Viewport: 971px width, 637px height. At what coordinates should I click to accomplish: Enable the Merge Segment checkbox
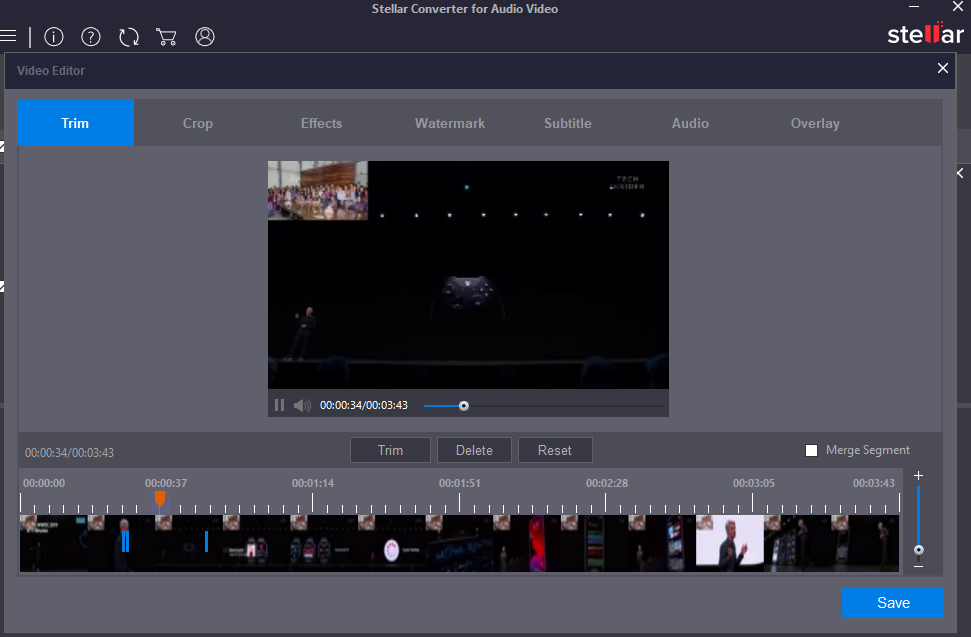(x=812, y=450)
